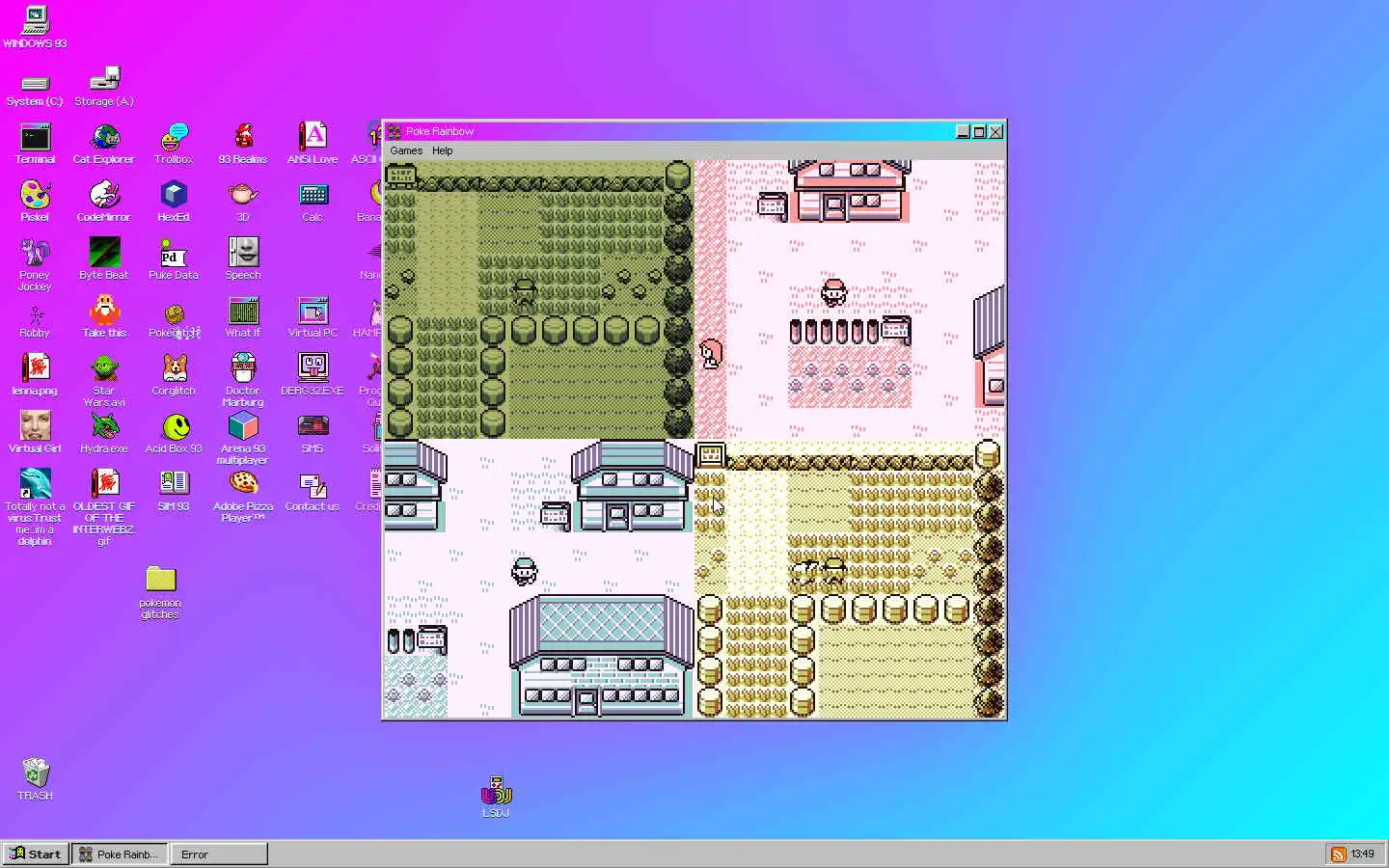The image size is (1389, 868).
Task: Open Arena 93 multiplayer icon
Action: (243, 439)
